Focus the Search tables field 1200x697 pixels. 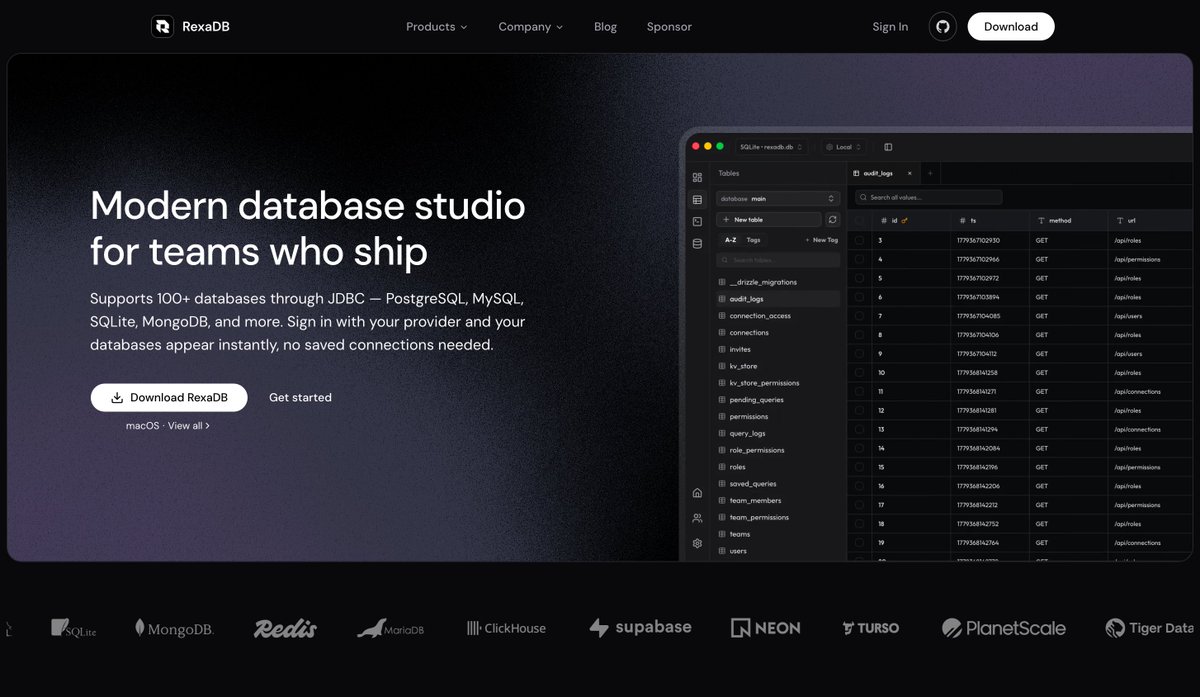click(x=778, y=260)
